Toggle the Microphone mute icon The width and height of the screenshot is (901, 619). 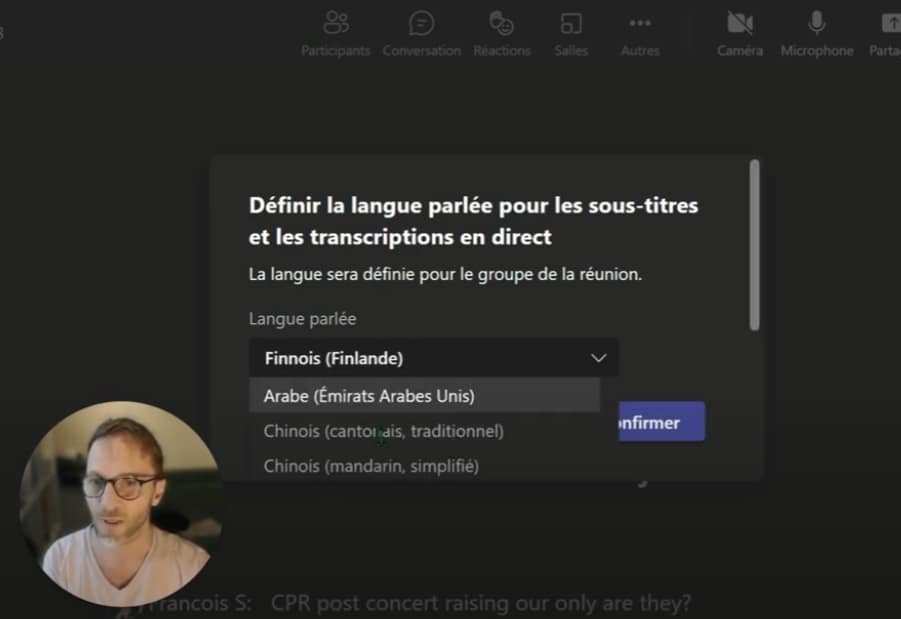[816, 23]
